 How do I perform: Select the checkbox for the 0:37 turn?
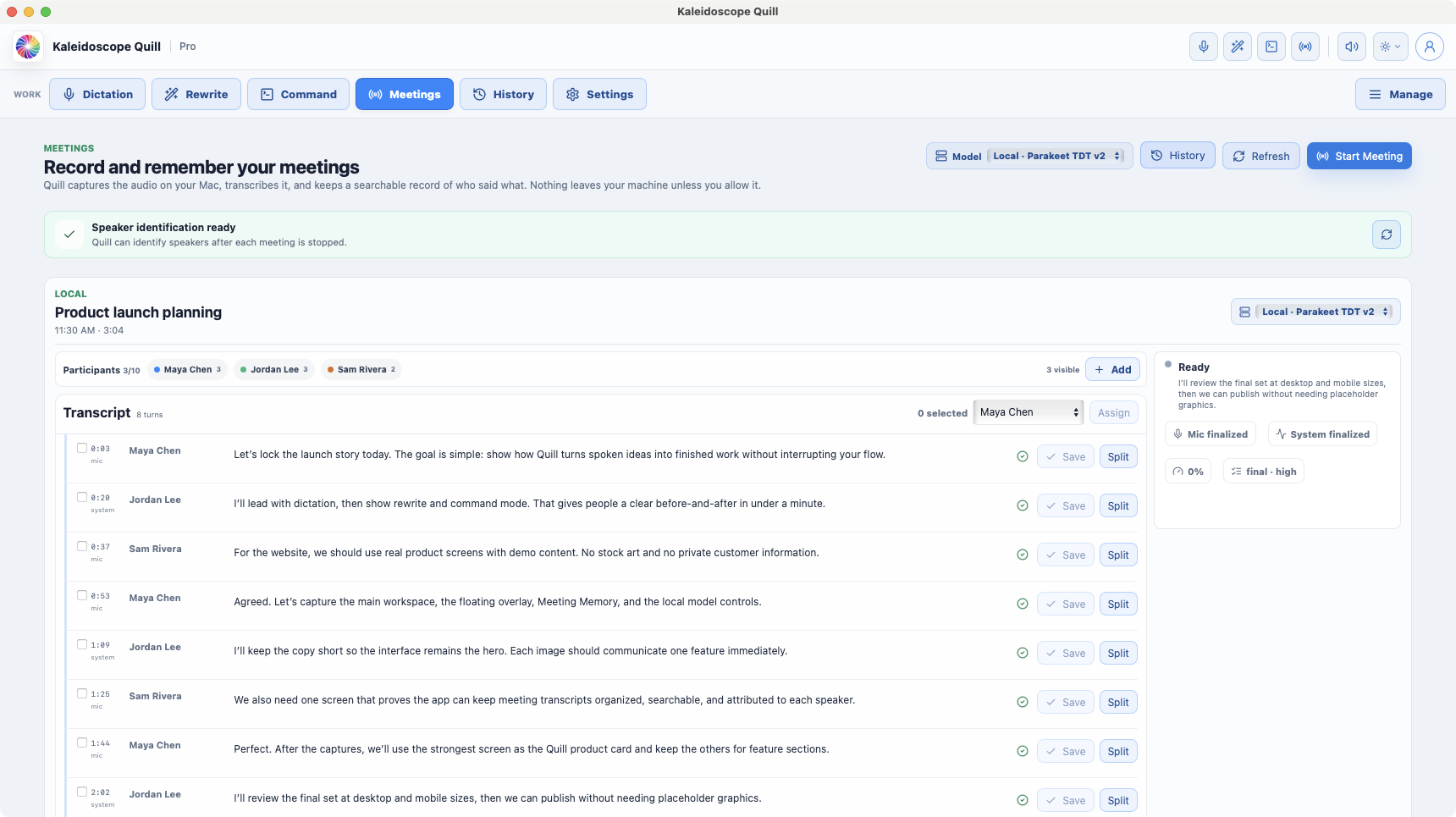point(82,546)
